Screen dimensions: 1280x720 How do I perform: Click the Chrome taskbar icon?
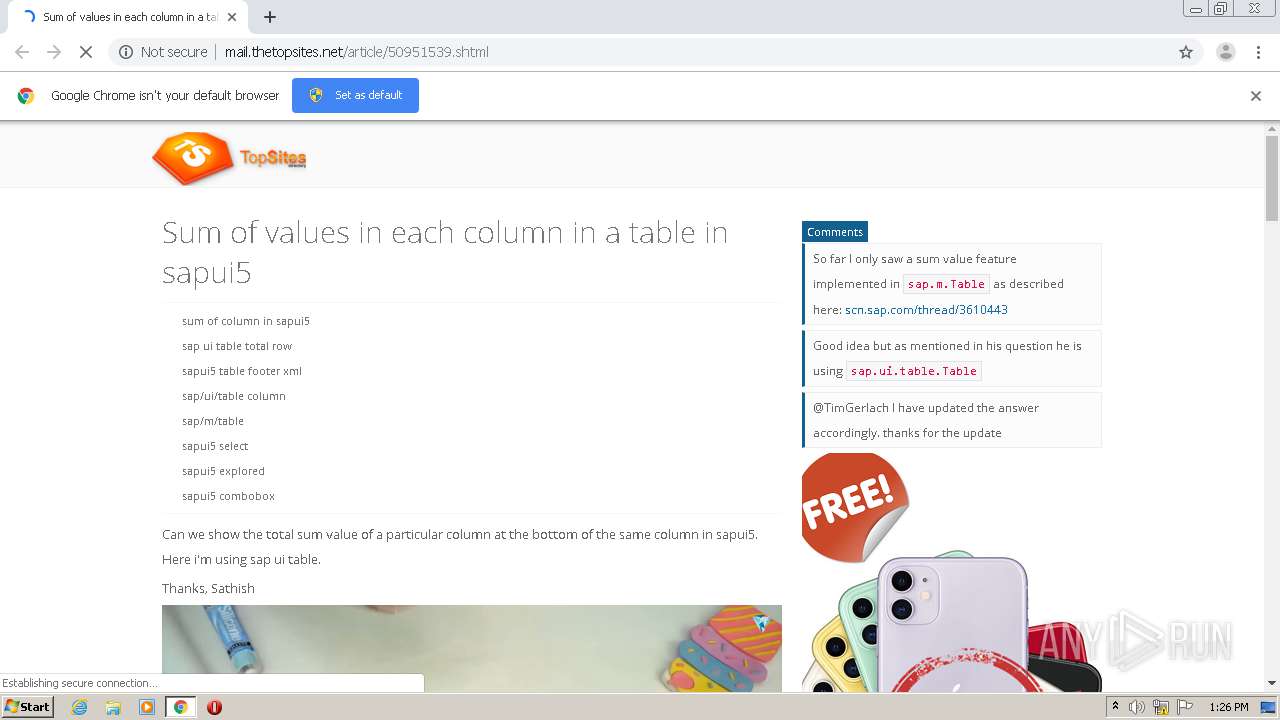(x=180, y=707)
